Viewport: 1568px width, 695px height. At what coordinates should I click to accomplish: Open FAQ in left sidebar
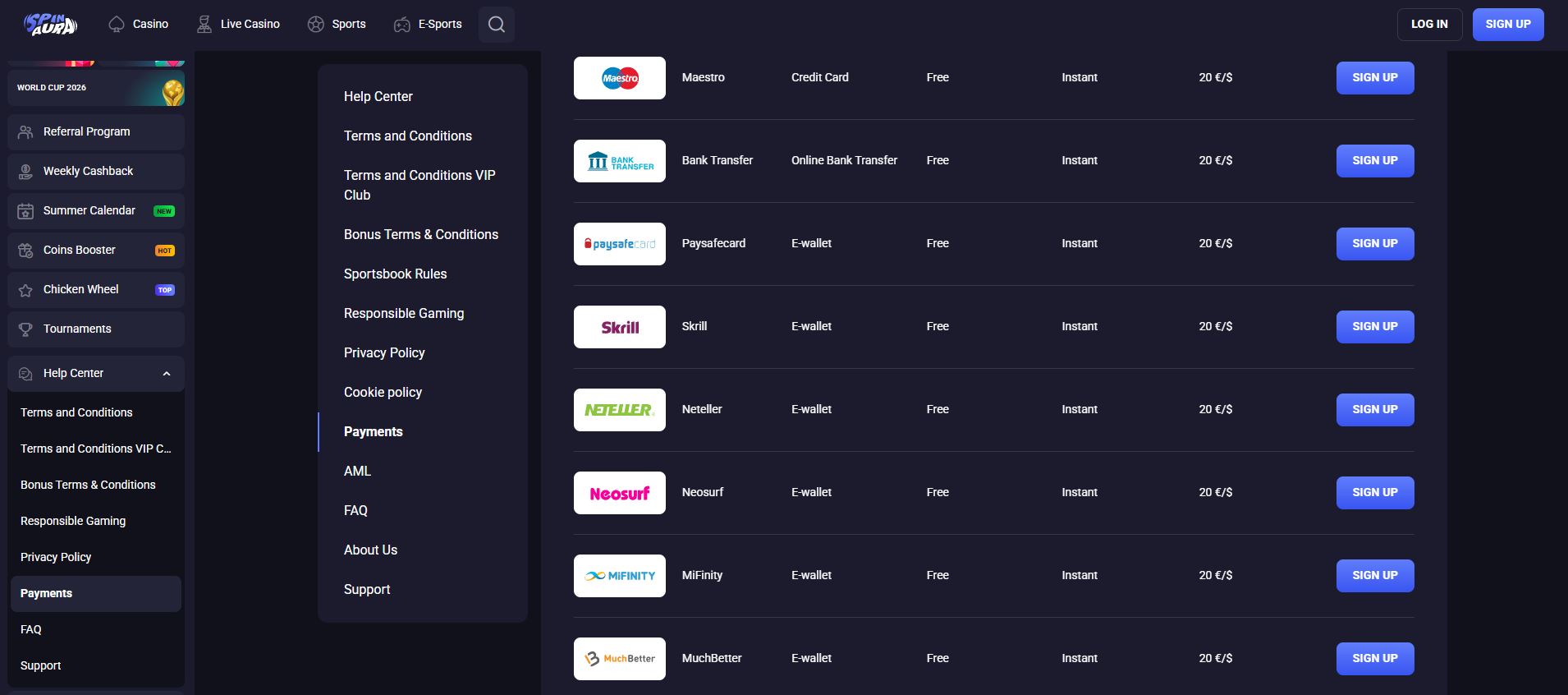[x=31, y=629]
